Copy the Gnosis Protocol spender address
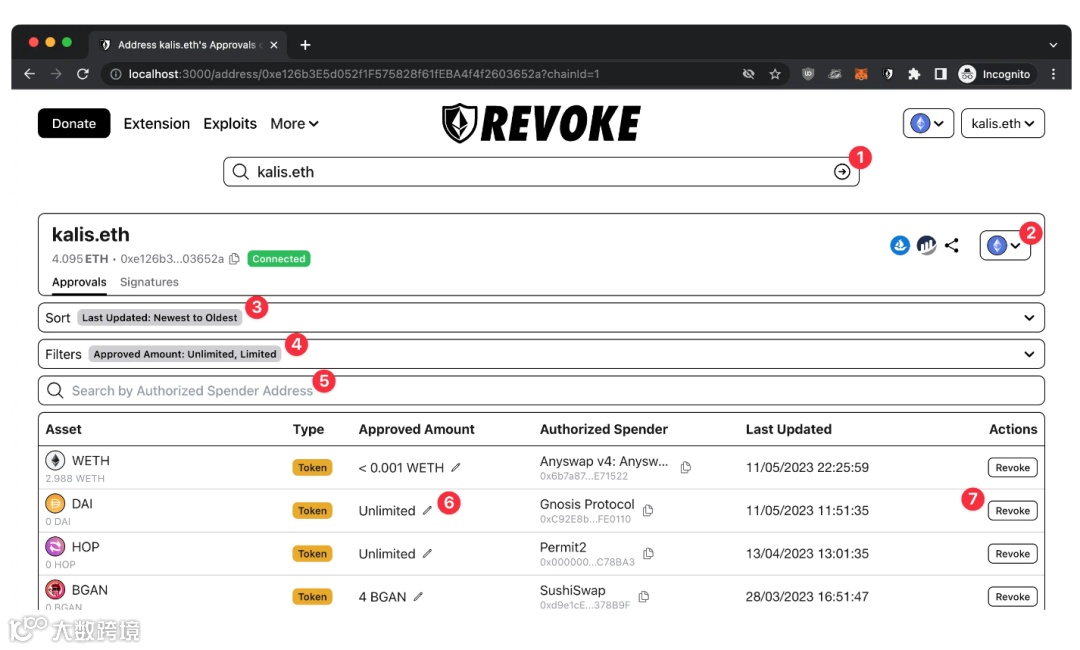Screen dimensions: 1080x650 click(x=647, y=510)
